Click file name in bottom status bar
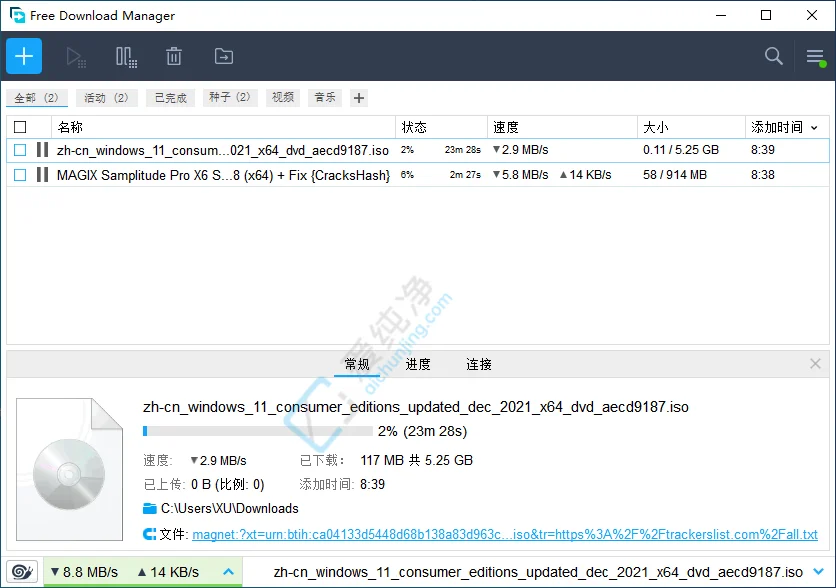This screenshot has width=836, height=588. tap(538, 572)
